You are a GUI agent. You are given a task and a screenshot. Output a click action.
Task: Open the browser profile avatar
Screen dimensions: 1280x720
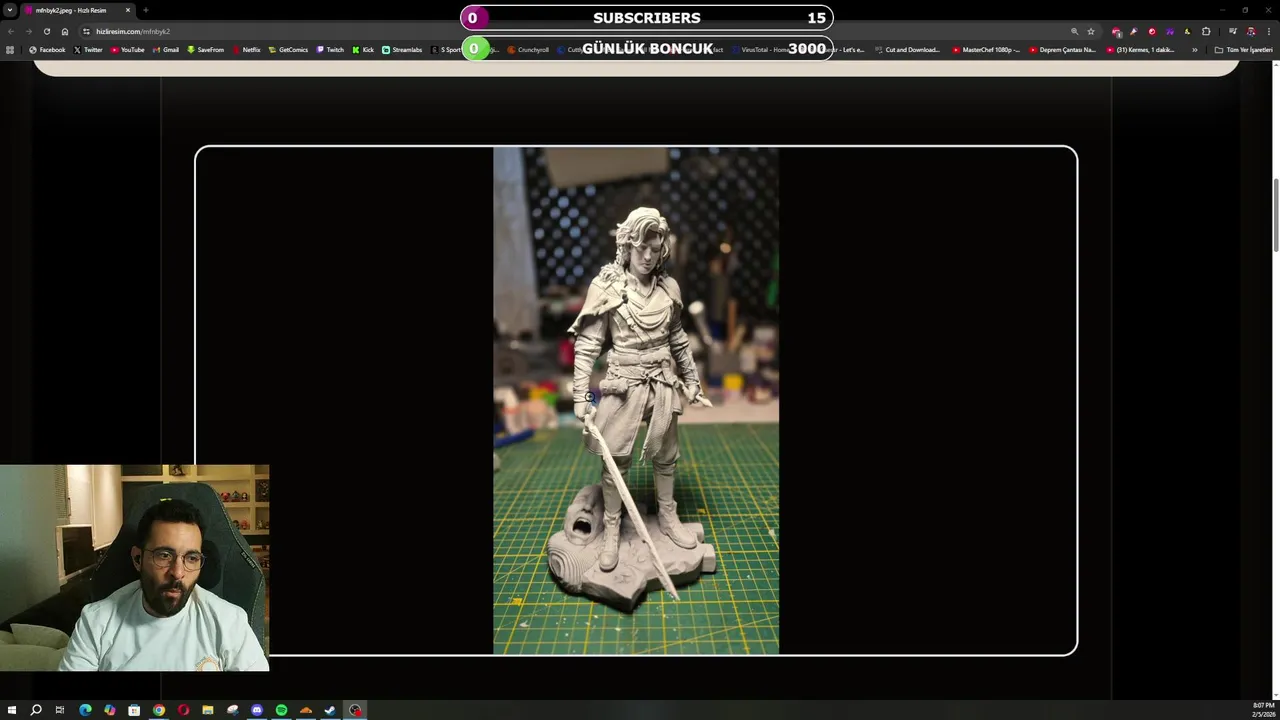(x=1250, y=31)
